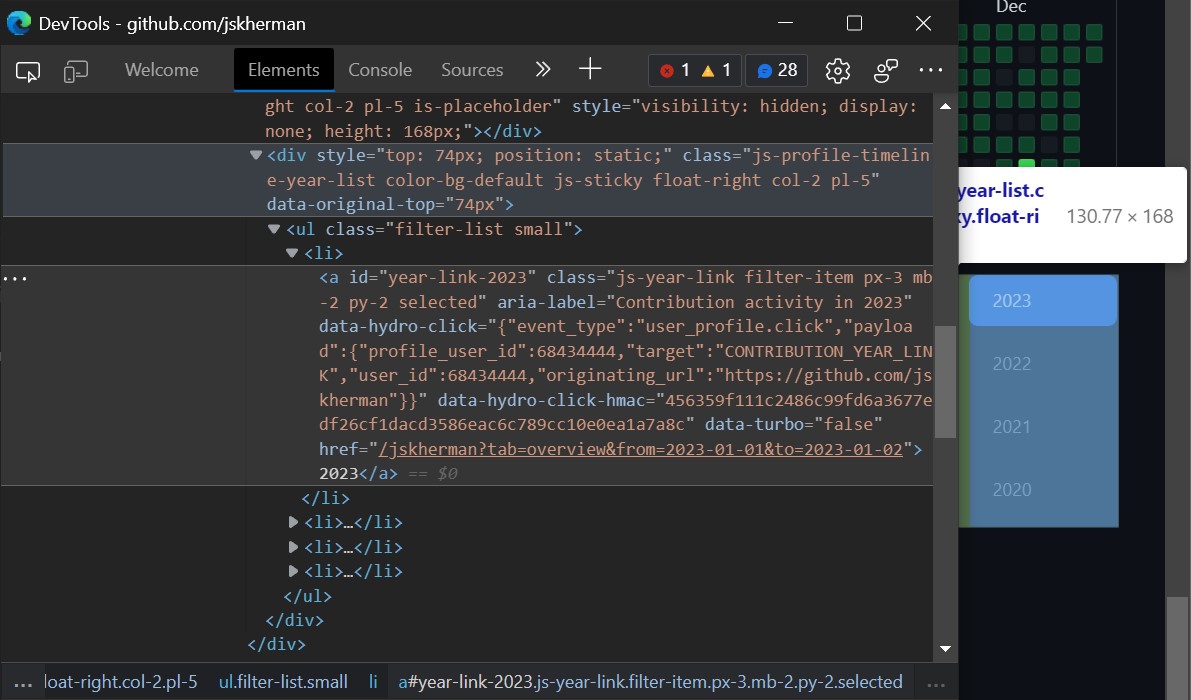This screenshot has height=700, width=1191.
Task: Open the errors and warnings counter
Action: click(x=695, y=70)
